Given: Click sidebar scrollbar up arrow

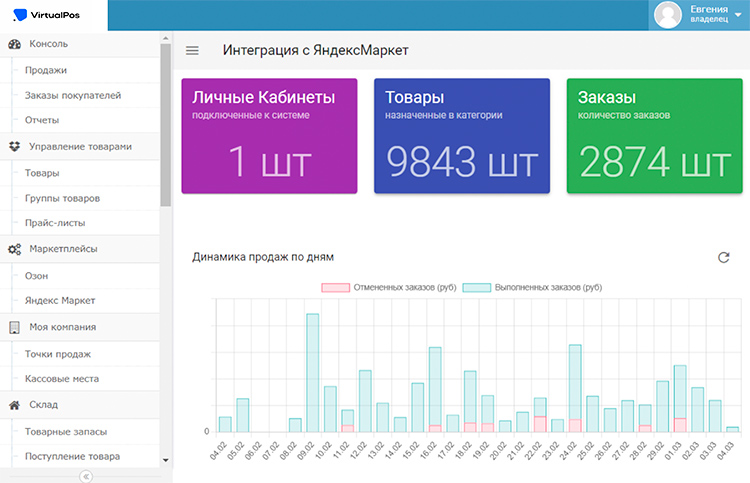Looking at the screenshot, I should pyautogui.click(x=165, y=38).
